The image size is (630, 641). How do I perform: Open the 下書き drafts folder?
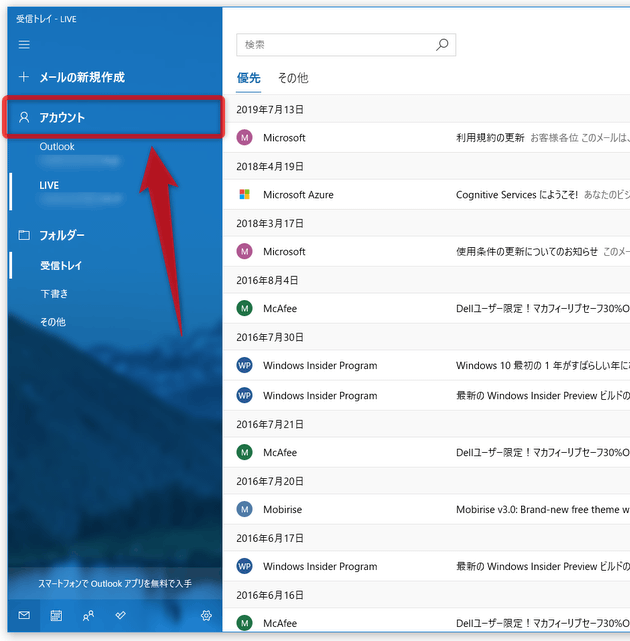click(x=115, y=294)
